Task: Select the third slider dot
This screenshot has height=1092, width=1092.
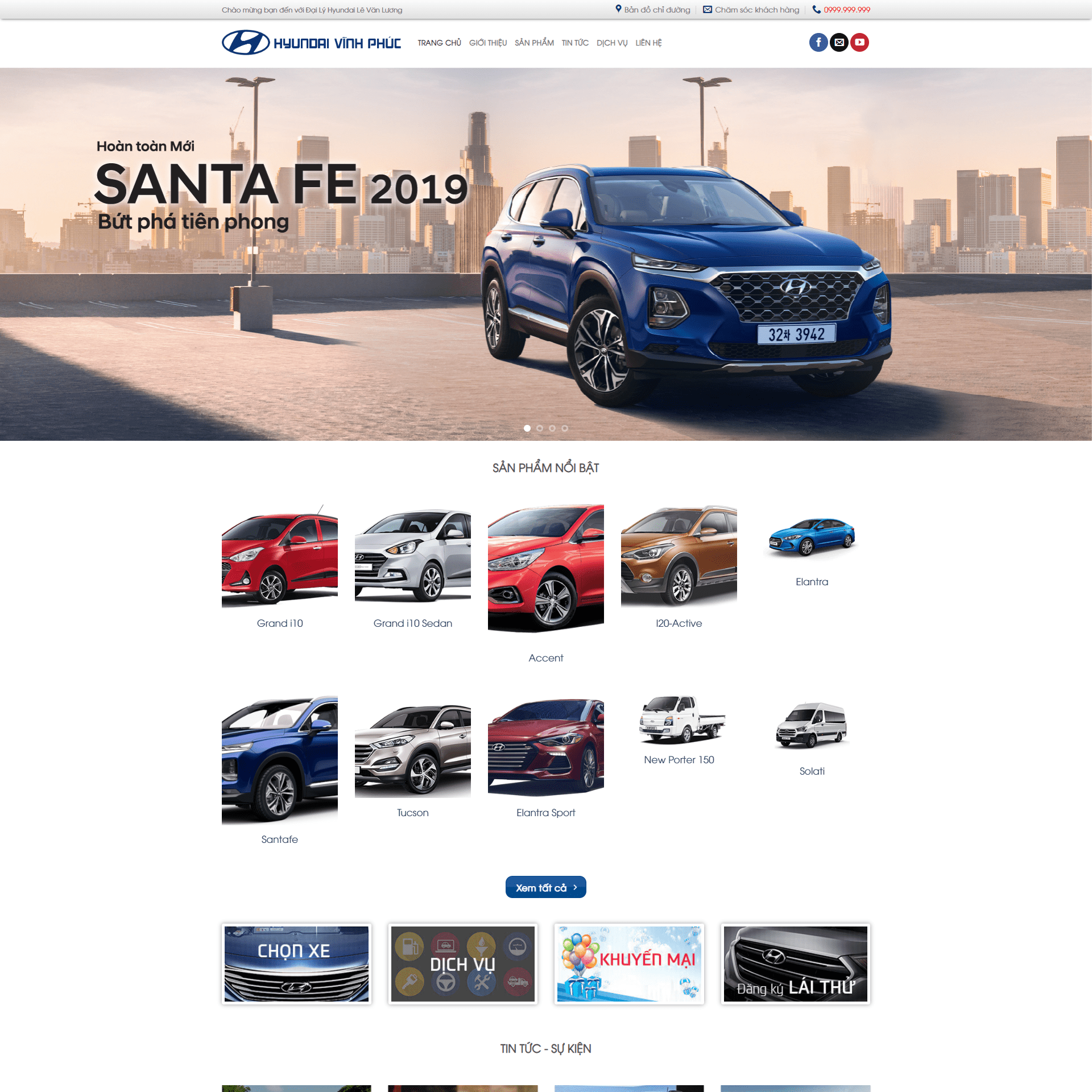Action: click(x=552, y=428)
